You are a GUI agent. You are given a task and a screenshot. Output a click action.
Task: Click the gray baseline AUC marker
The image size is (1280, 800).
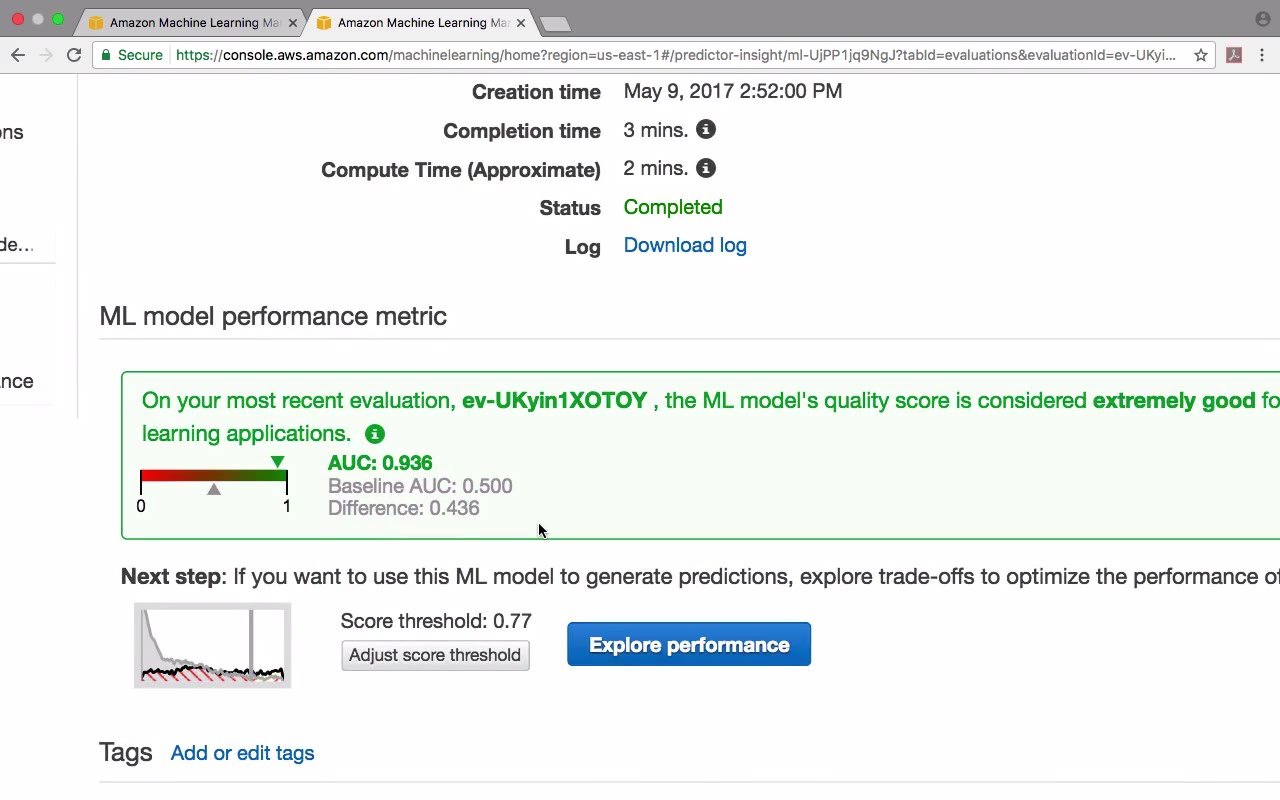(x=214, y=489)
